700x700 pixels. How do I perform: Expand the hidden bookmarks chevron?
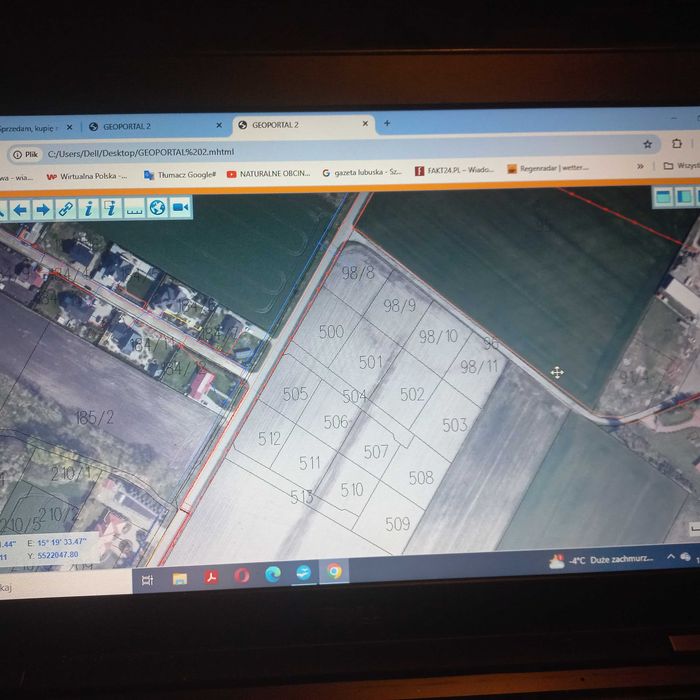pyautogui.click(x=640, y=166)
